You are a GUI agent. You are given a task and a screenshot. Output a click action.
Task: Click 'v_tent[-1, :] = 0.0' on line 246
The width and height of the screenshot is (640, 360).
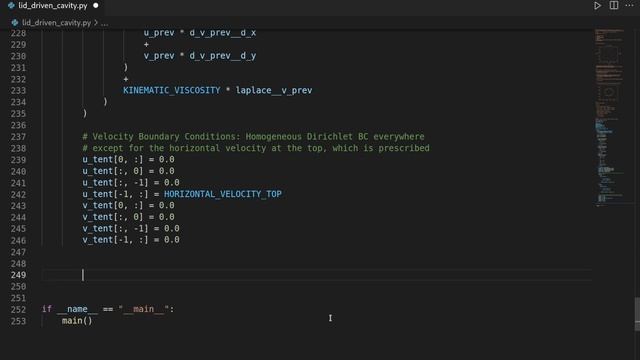pyautogui.click(x=131, y=240)
